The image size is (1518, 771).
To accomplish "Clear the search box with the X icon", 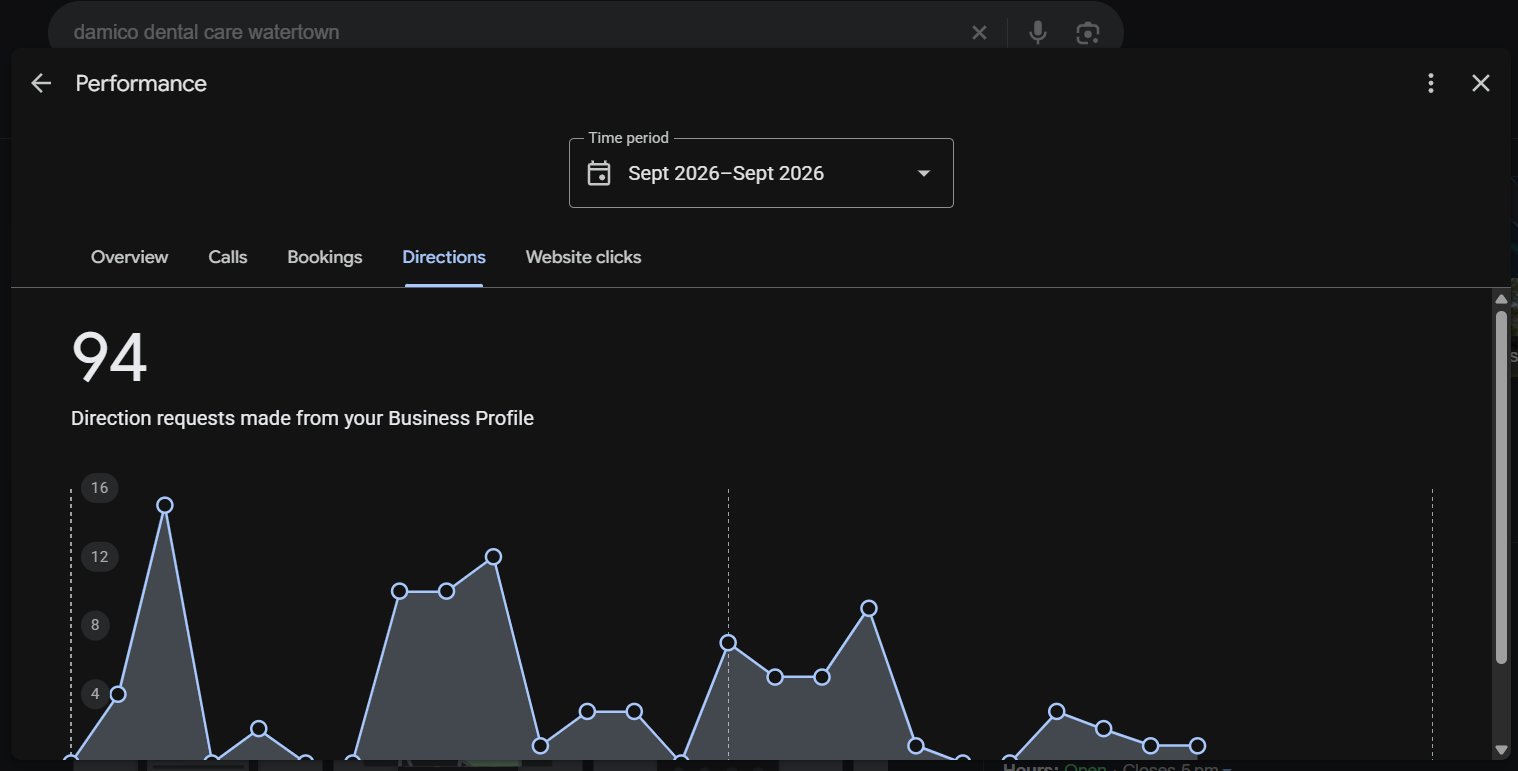I will pyautogui.click(x=979, y=33).
